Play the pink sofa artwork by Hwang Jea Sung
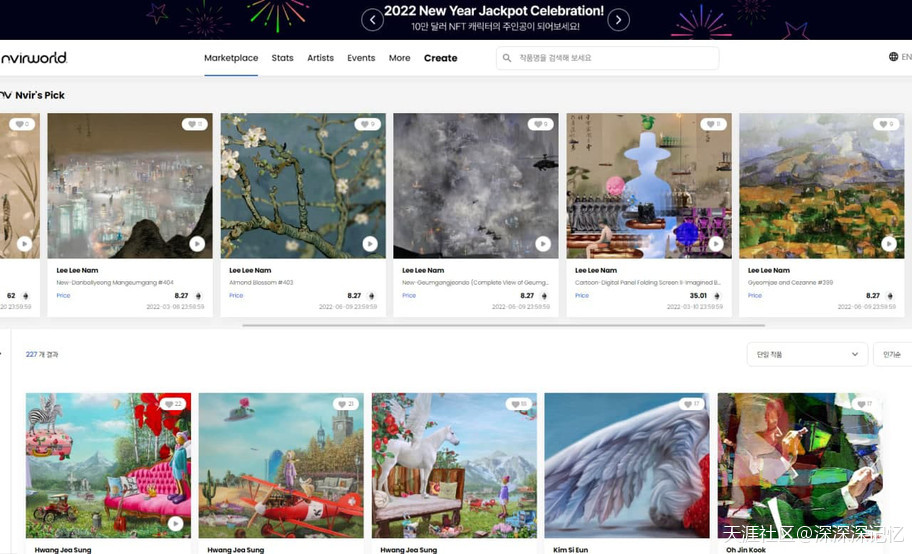This screenshot has width=912, height=554. click(176, 523)
